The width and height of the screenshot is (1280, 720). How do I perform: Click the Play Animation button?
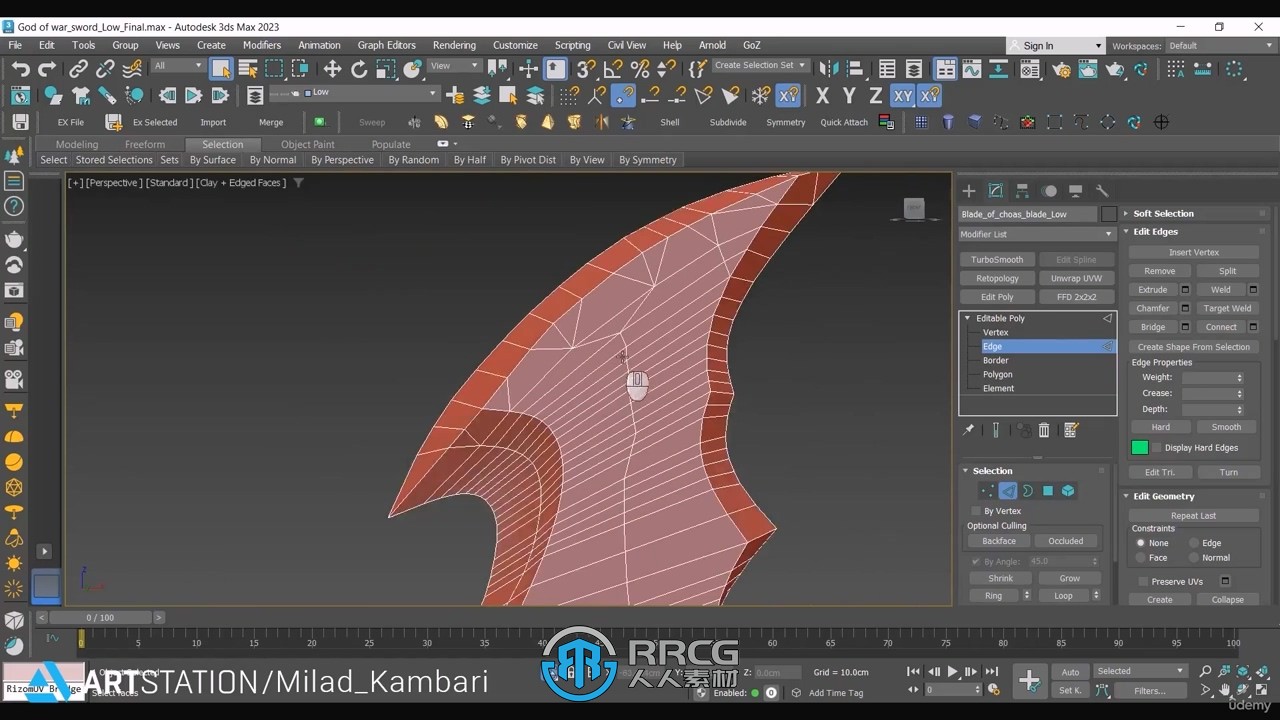(952, 672)
